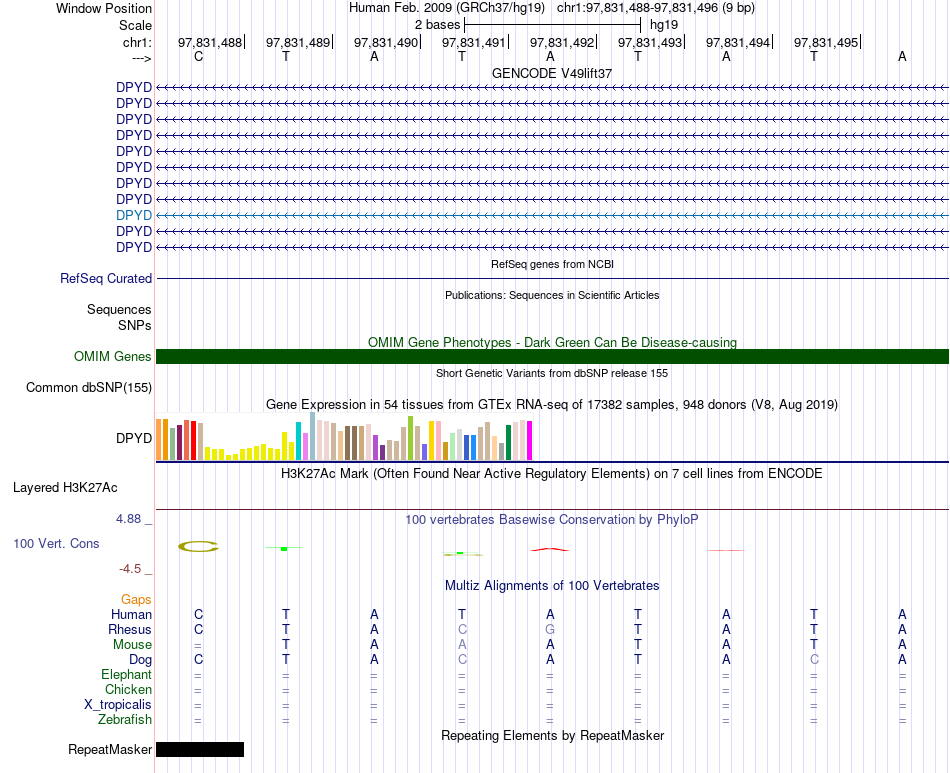Open the OMIM Genes track label
950x773 pixels.
coord(113,356)
